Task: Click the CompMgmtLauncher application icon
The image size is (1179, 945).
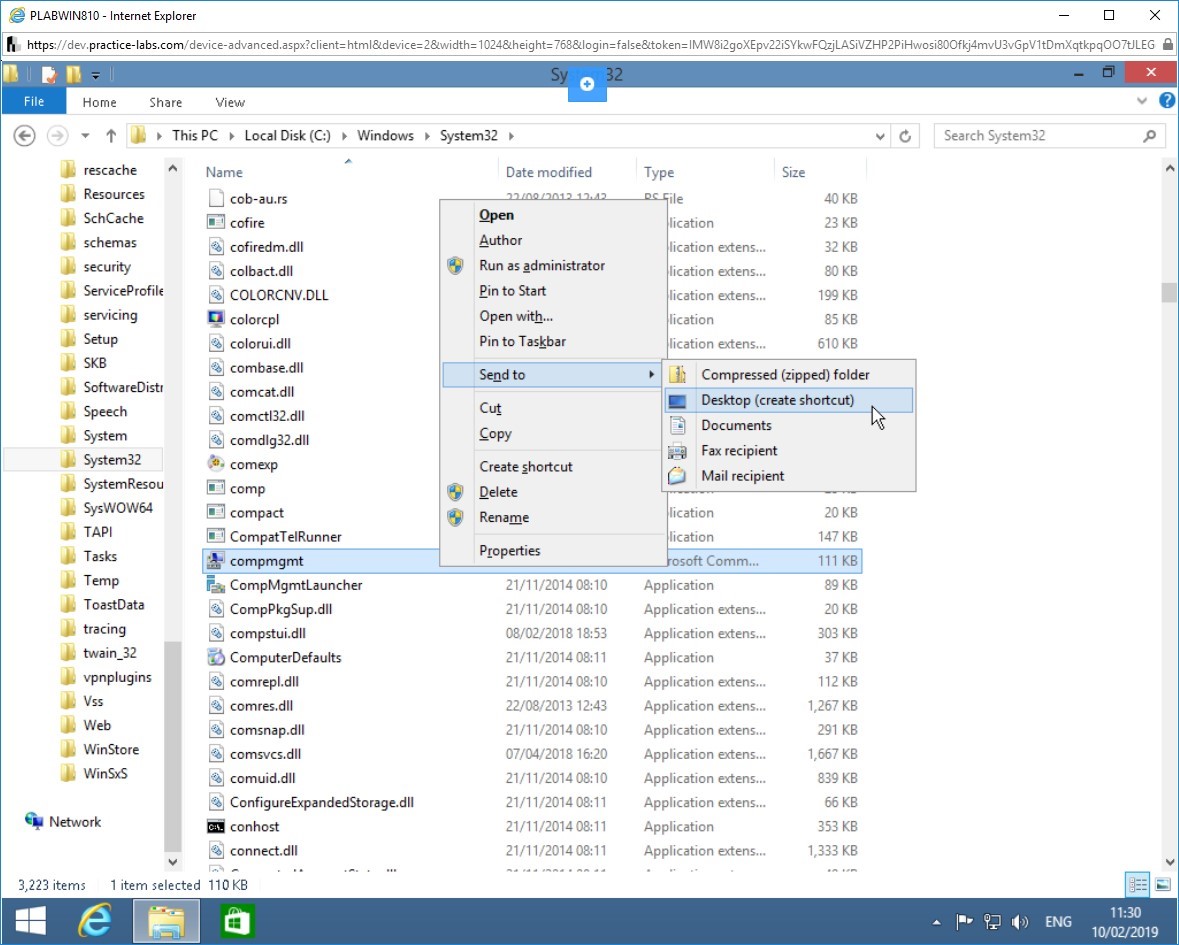Action: click(x=216, y=585)
